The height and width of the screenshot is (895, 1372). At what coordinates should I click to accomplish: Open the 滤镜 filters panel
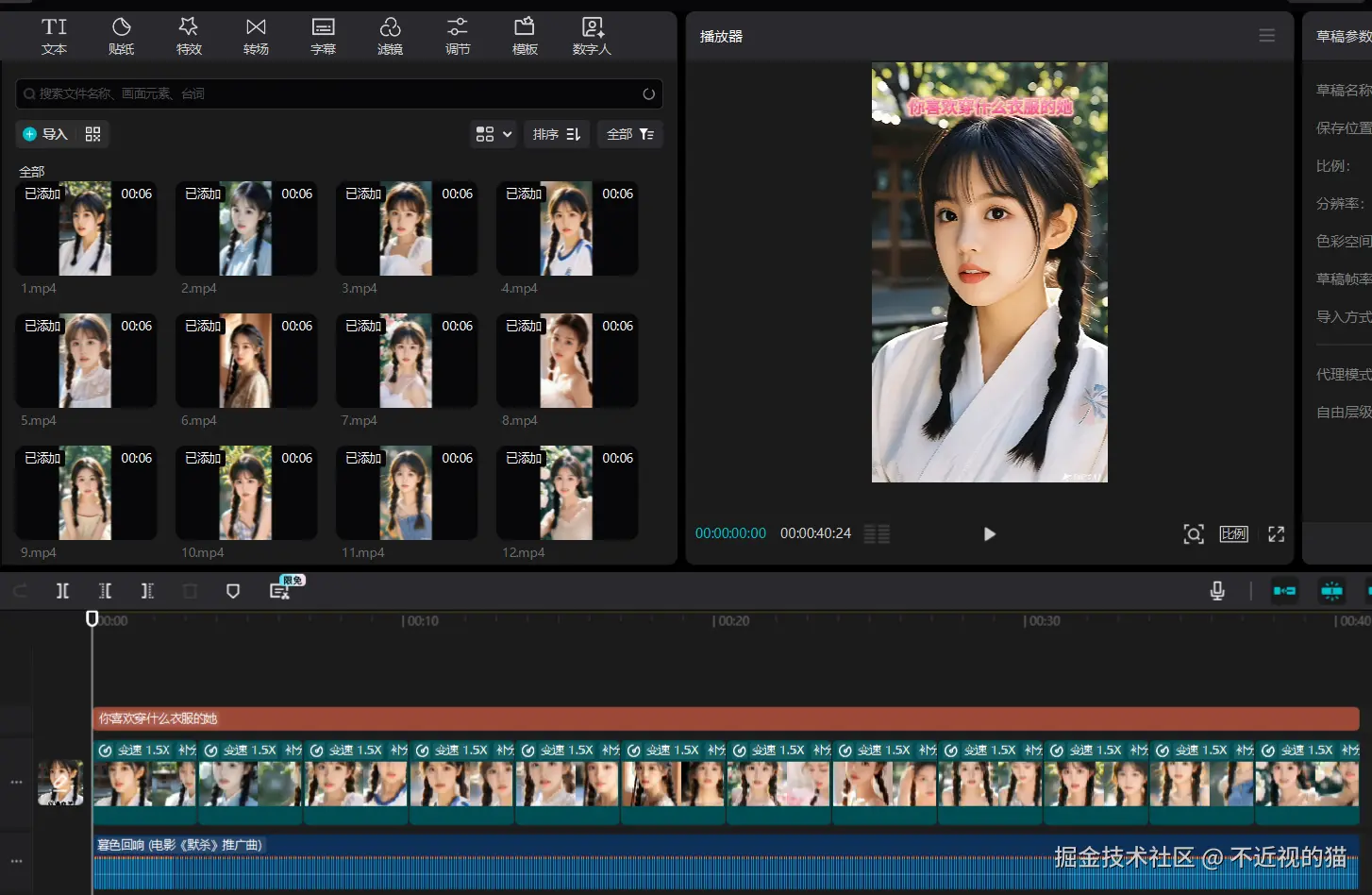pyautogui.click(x=390, y=36)
